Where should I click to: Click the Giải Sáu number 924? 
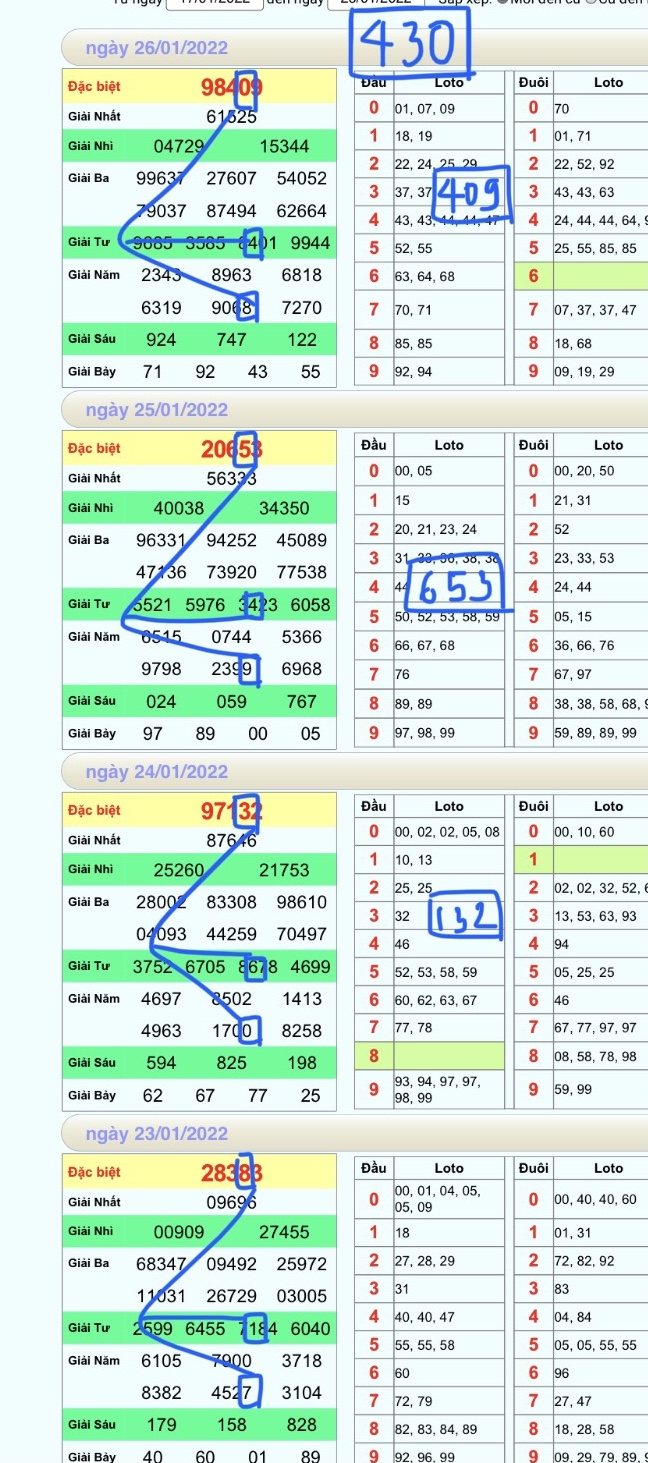161,340
